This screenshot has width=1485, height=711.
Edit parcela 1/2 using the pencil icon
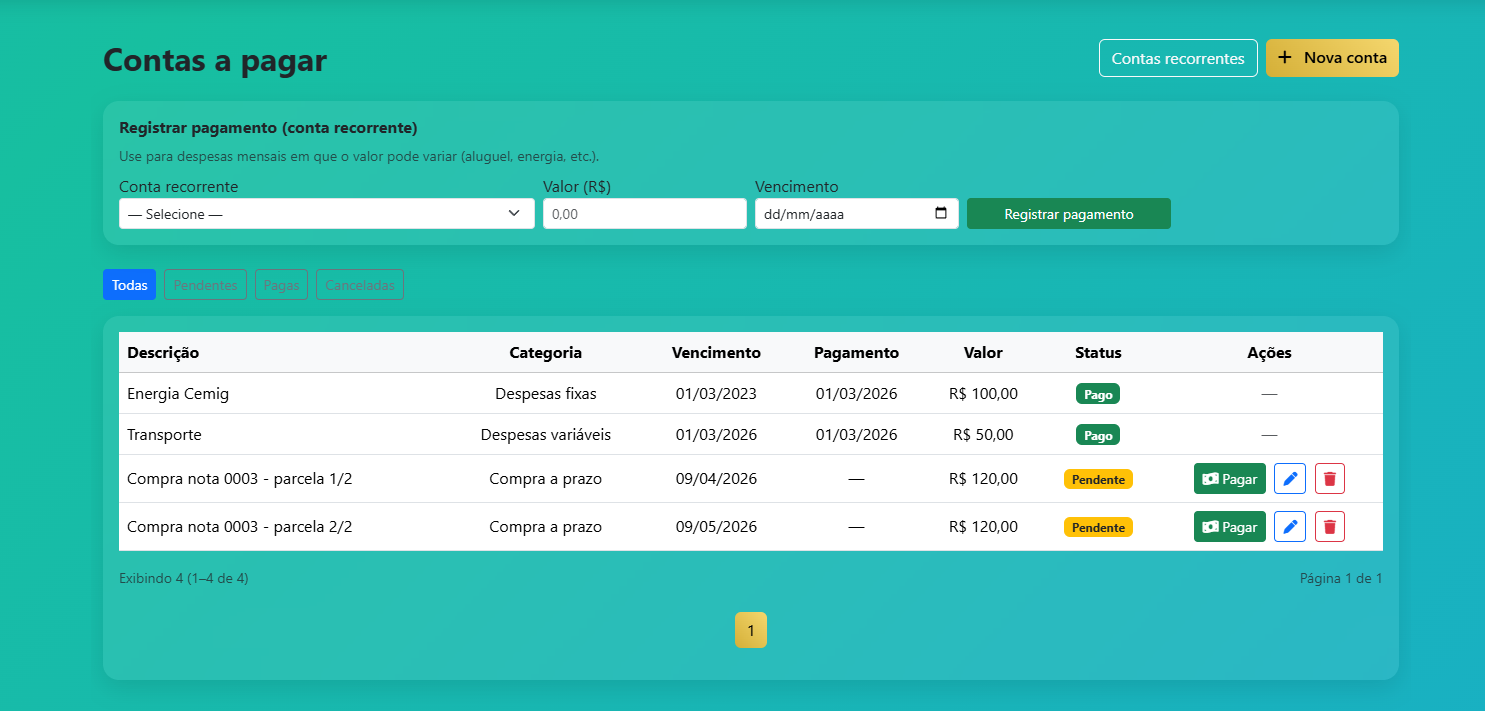click(1289, 478)
